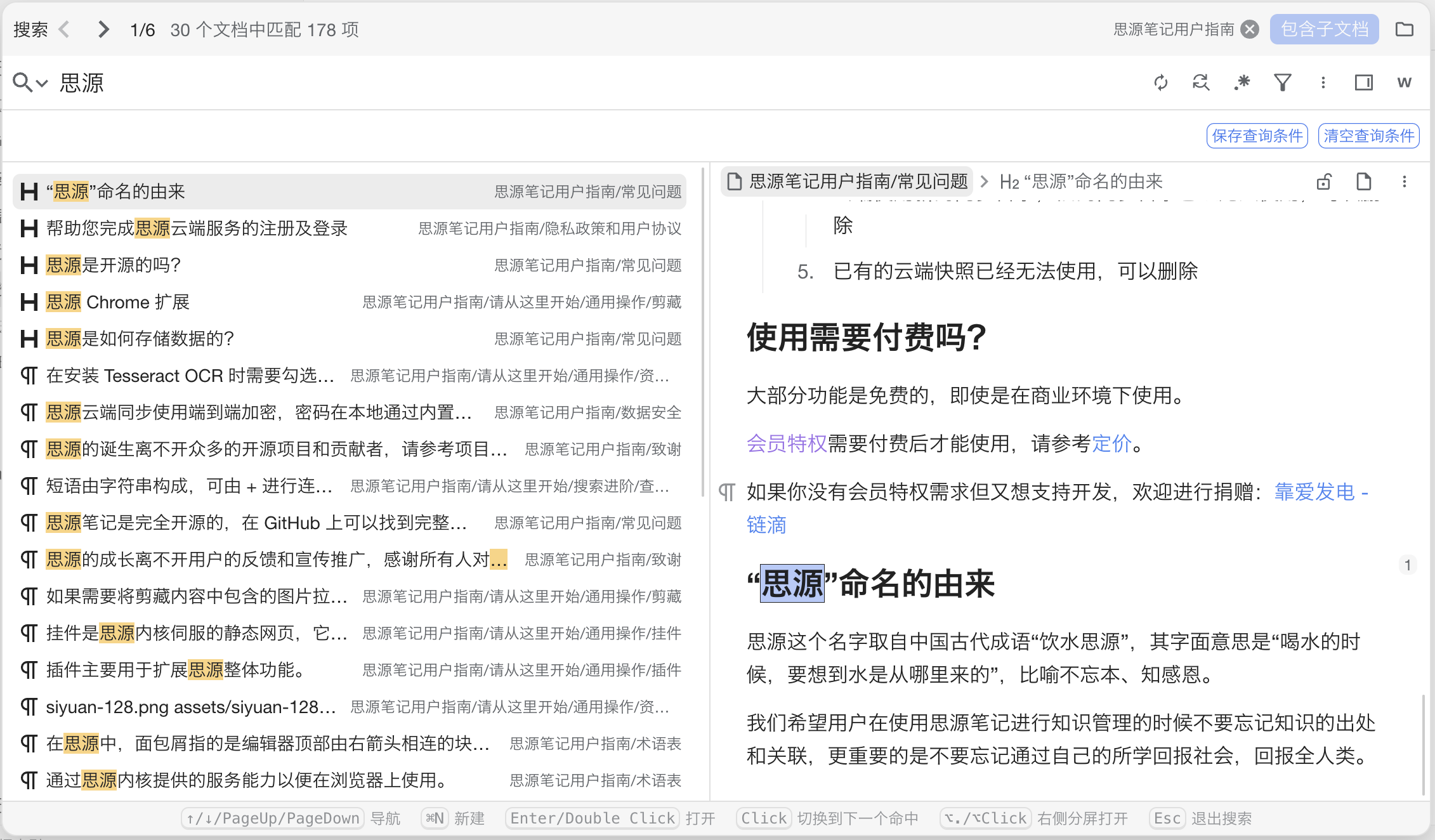Select the 思源是开源的吗? search result
1435x840 pixels.
click(x=114, y=265)
